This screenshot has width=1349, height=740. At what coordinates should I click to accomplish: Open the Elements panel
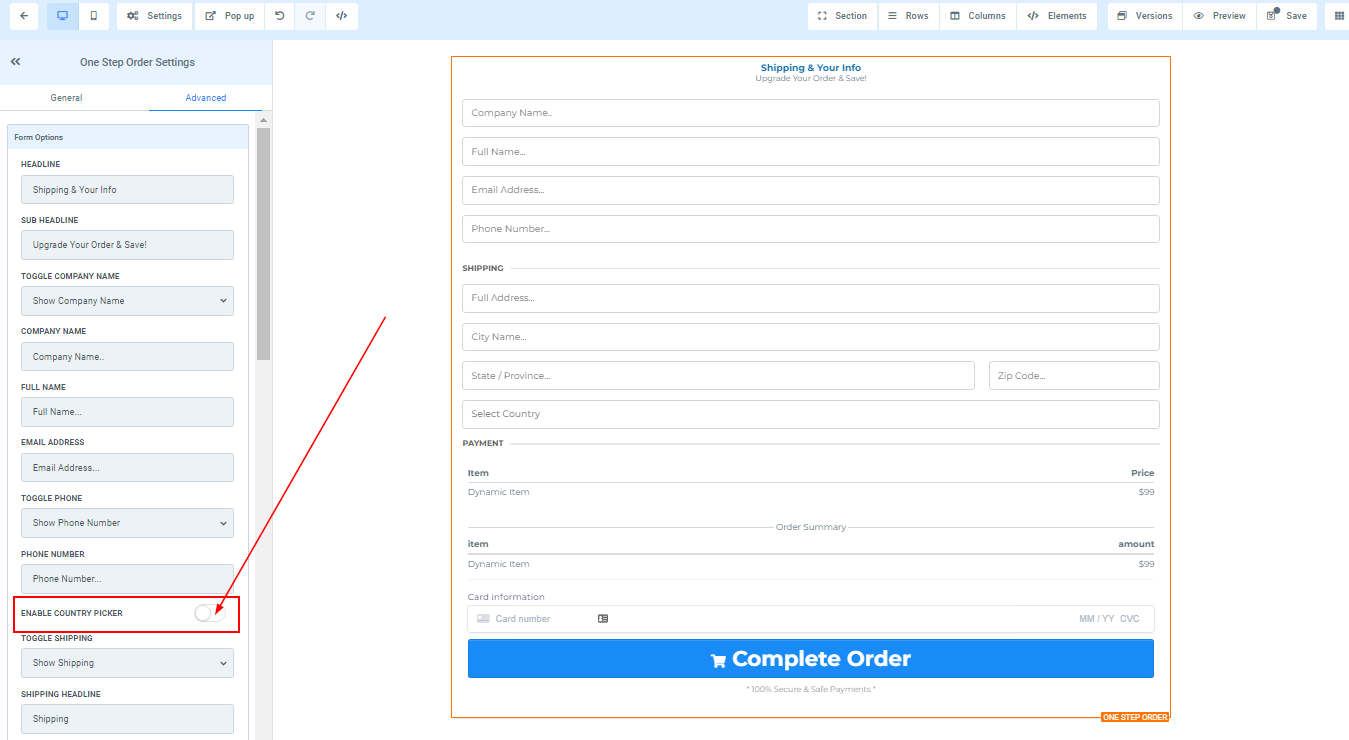1056,16
